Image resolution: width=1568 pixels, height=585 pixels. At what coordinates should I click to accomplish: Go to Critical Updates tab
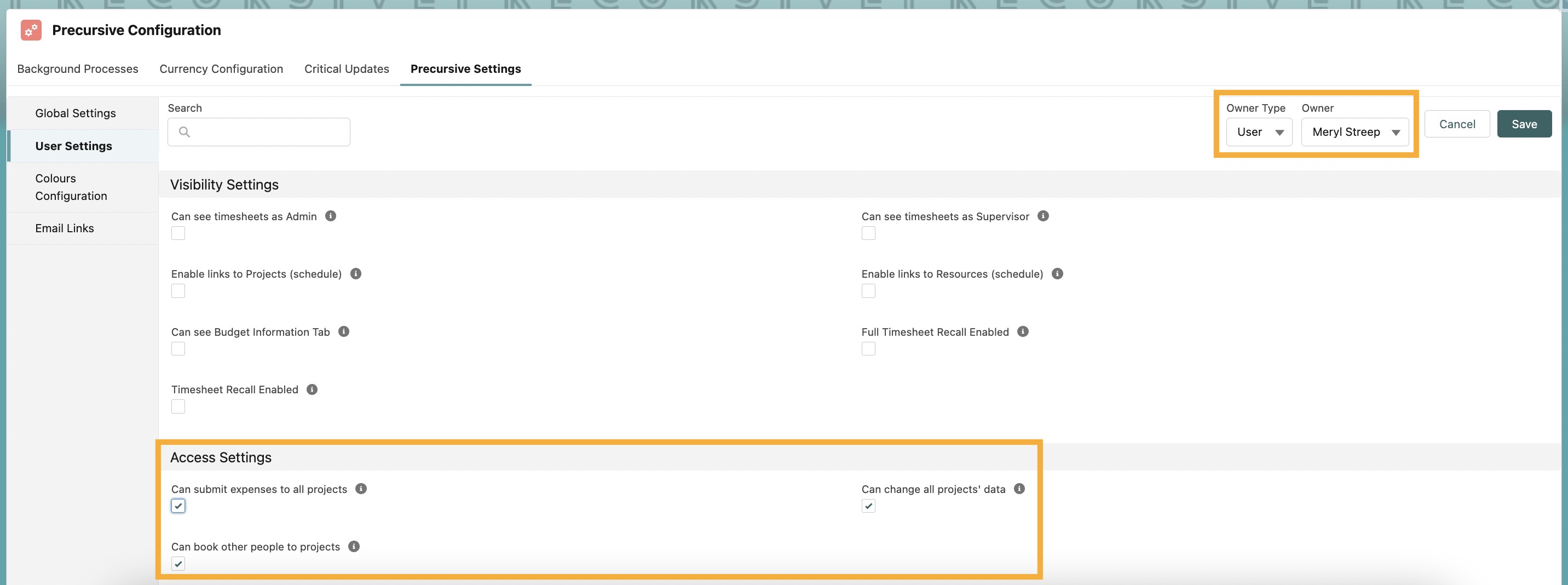(347, 69)
